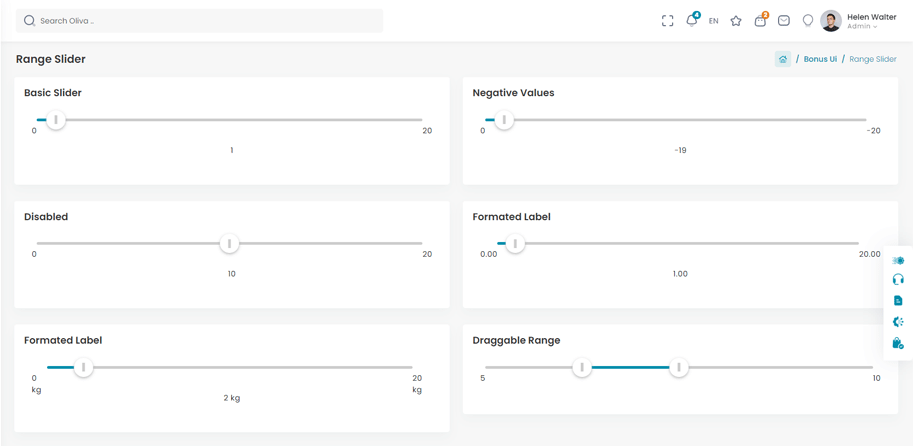Click the Draggable Range right handle
The width and height of the screenshot is (913, 446).
click(x=679, y=368)
